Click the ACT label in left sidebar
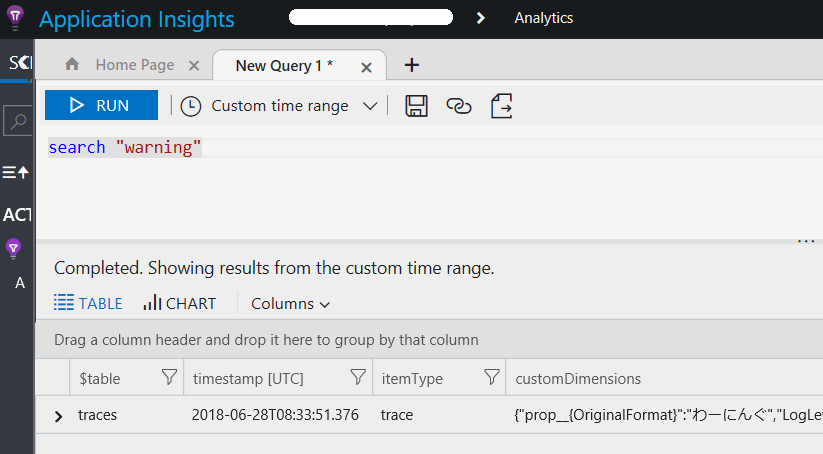This screenshot has width=823, height=454. 17,215
